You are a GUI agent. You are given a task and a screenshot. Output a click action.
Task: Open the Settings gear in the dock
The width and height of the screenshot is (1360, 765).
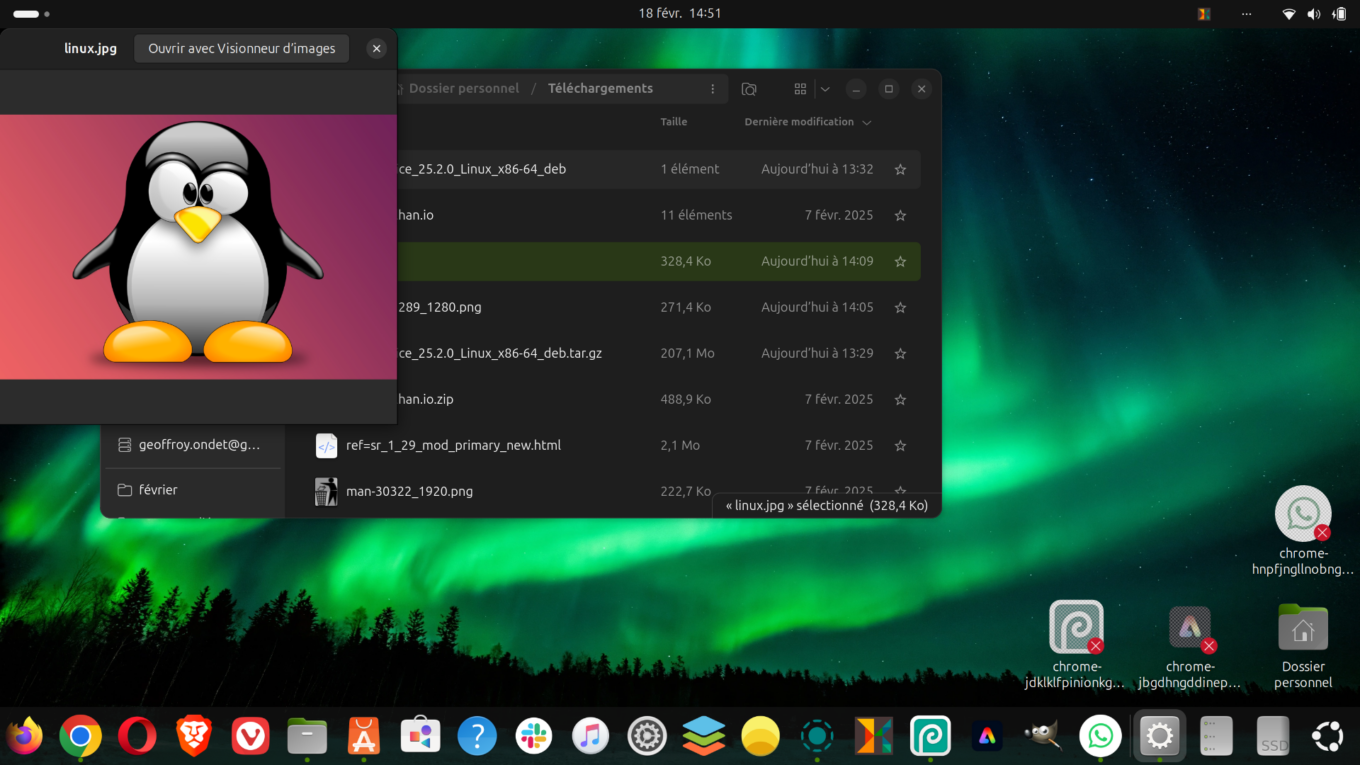[x=1159, y=737]
